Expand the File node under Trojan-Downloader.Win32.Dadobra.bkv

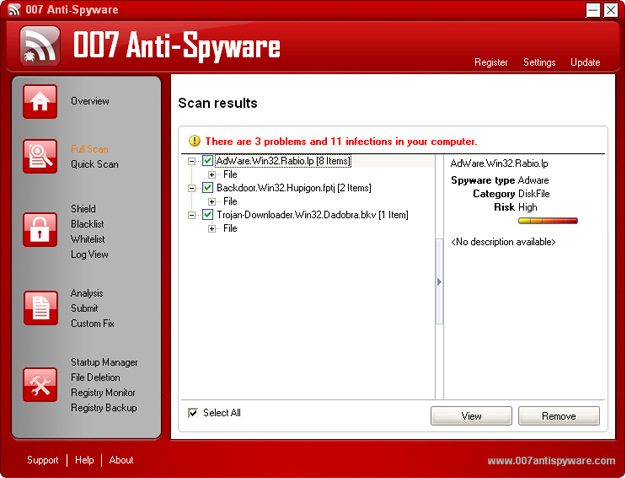212,229
